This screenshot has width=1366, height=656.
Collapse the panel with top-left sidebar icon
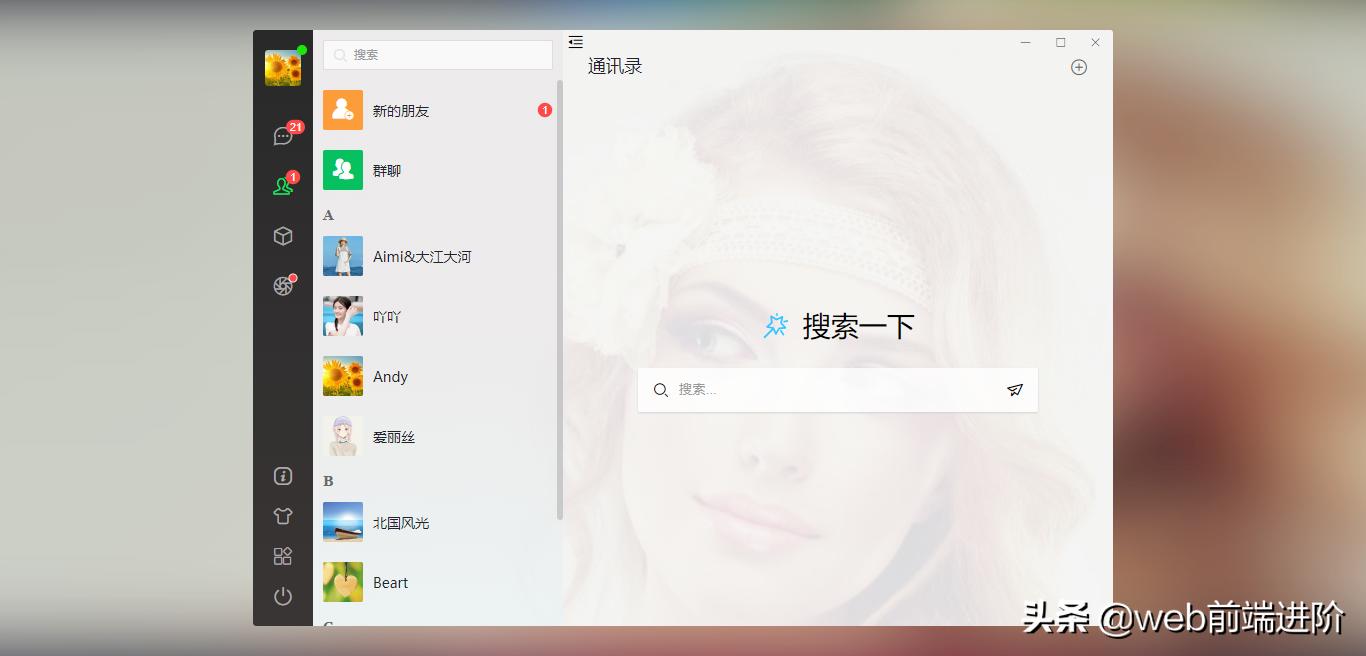(576, 42)
